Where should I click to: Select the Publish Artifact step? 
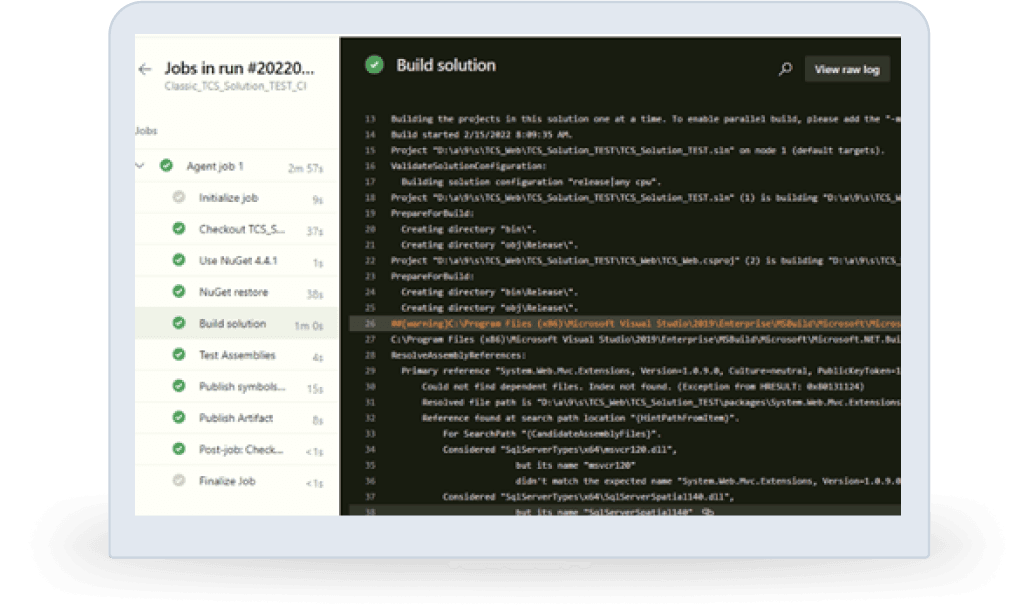235,418
